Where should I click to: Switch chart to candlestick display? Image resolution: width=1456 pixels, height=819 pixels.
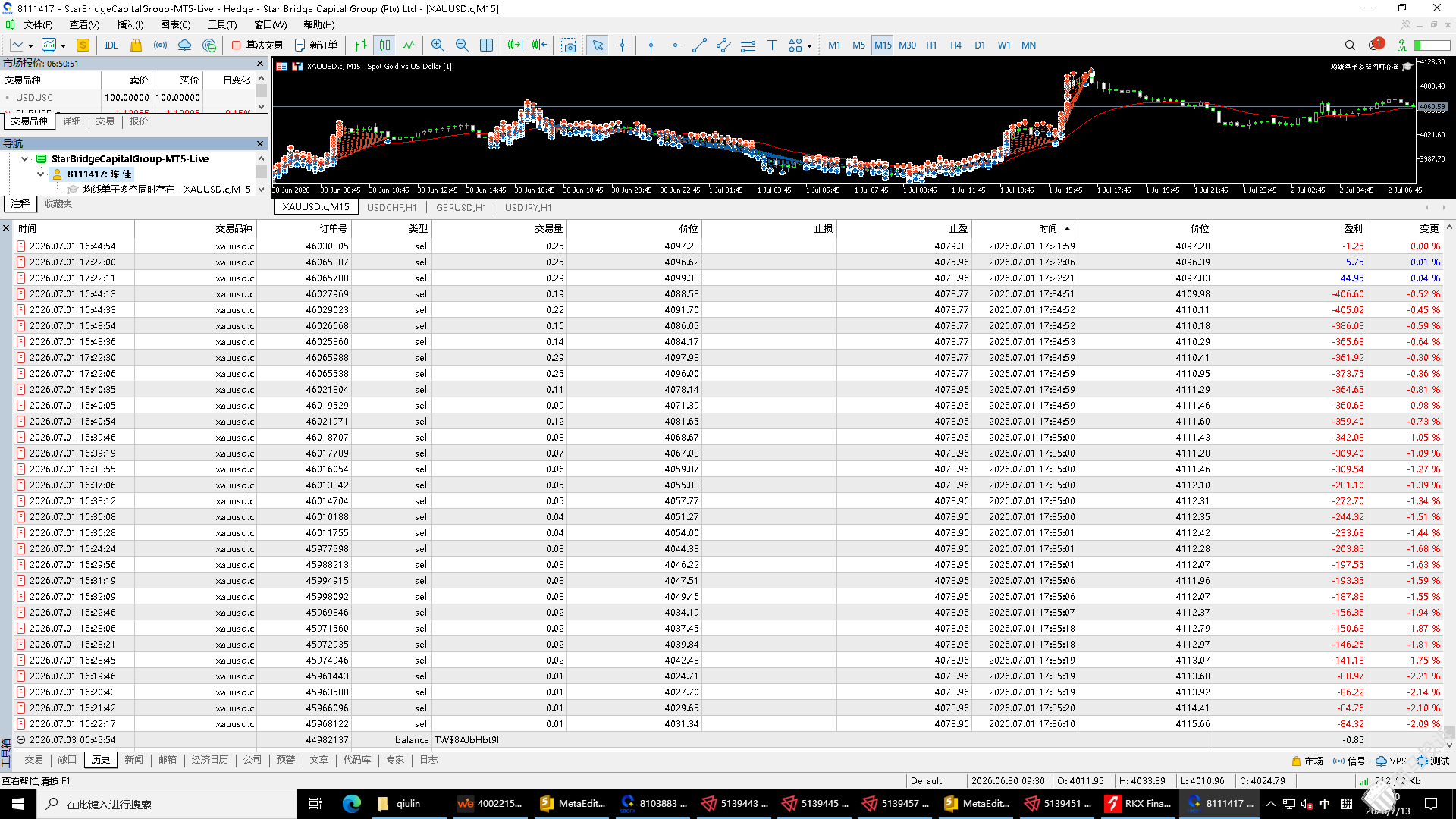pyautogui.click(x=385, y=45)
